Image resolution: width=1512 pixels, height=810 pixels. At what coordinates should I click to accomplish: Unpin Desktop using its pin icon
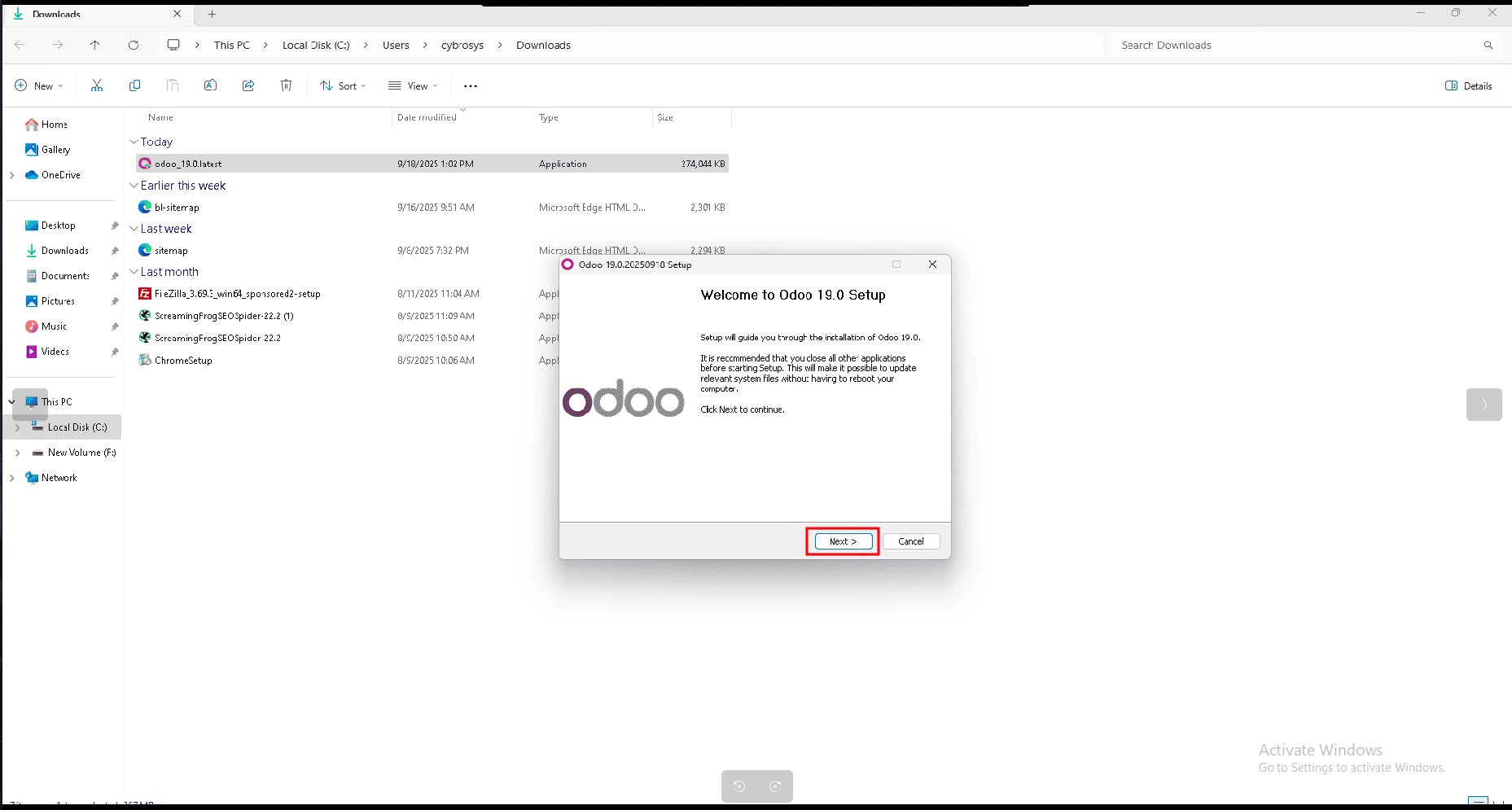(x=115, y=225)
